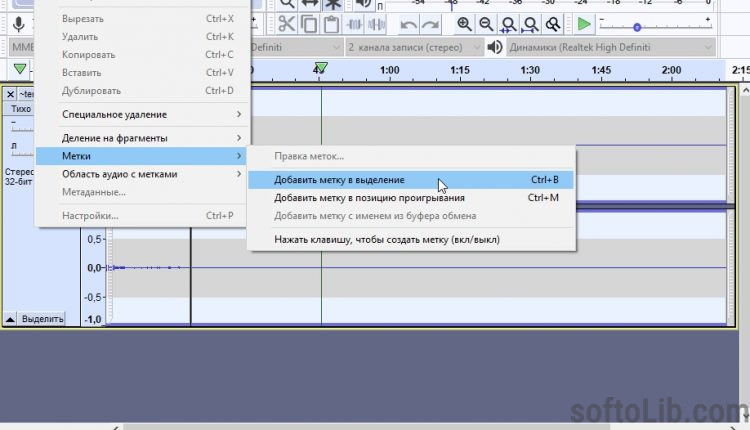Image resolution: width=750 pixels, height=430 pixels.
Task: Open the recording device Definiti dropdown
Action: [296, 47]
